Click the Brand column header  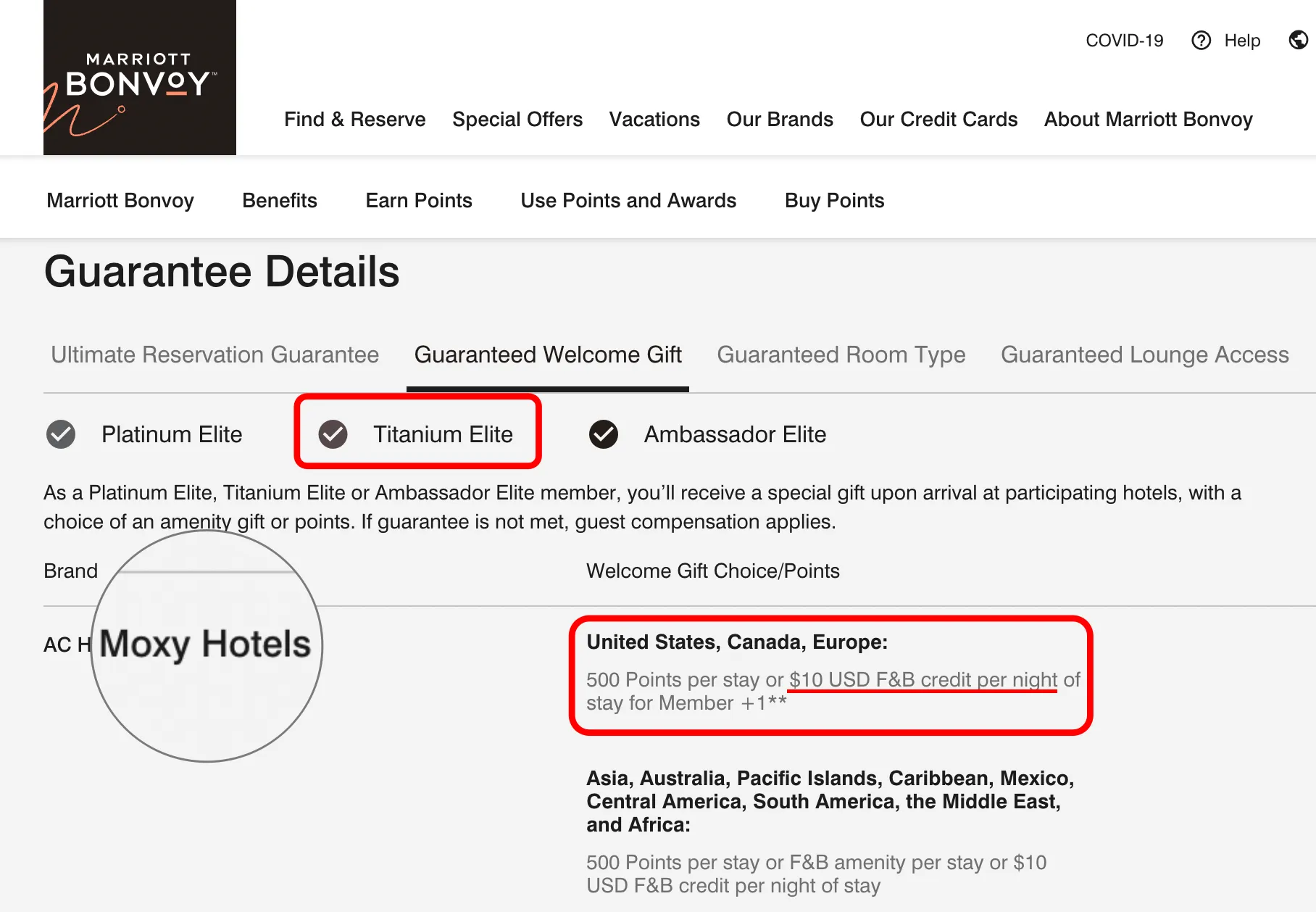click(70, 571)
